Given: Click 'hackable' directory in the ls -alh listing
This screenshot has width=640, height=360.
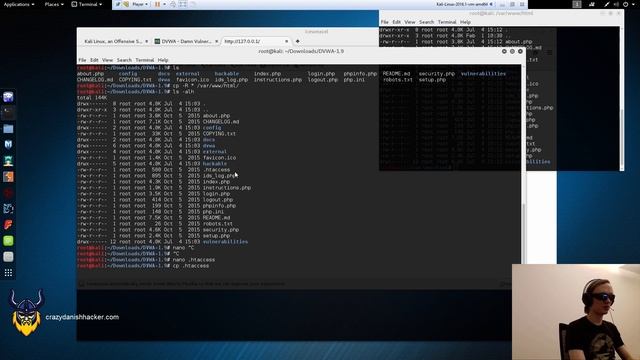Looking at the screenshot, I should click(215, 164).
